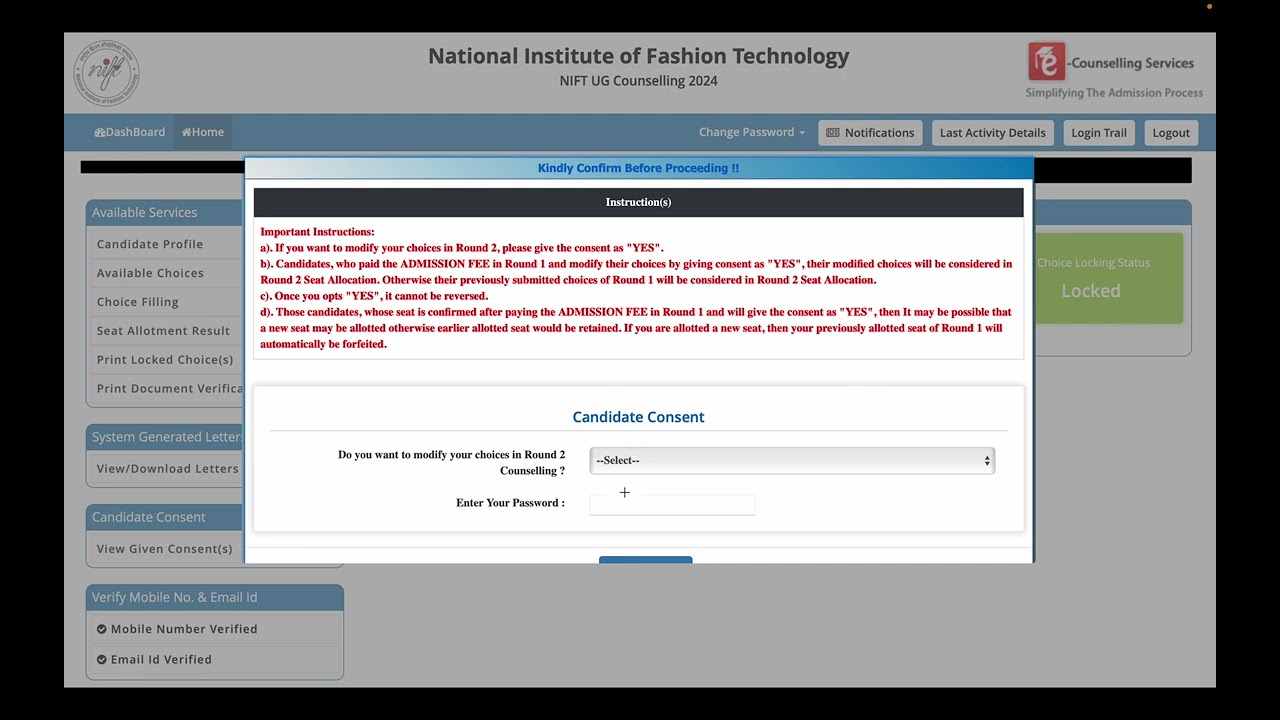
Task: Click the Candidate Consent form heading
Action: tap(638, 417)
